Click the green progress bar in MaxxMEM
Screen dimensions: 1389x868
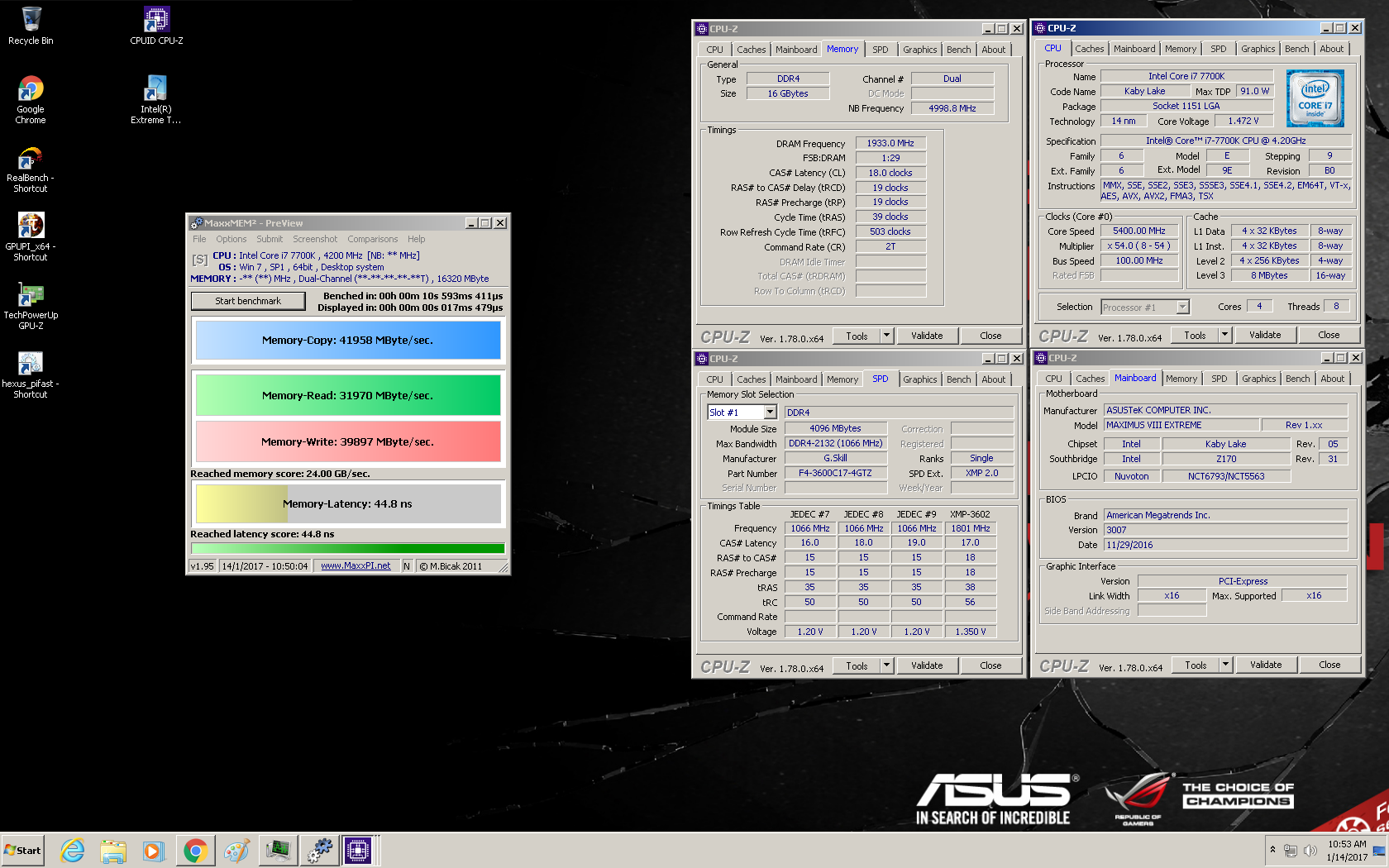(347, 548)
